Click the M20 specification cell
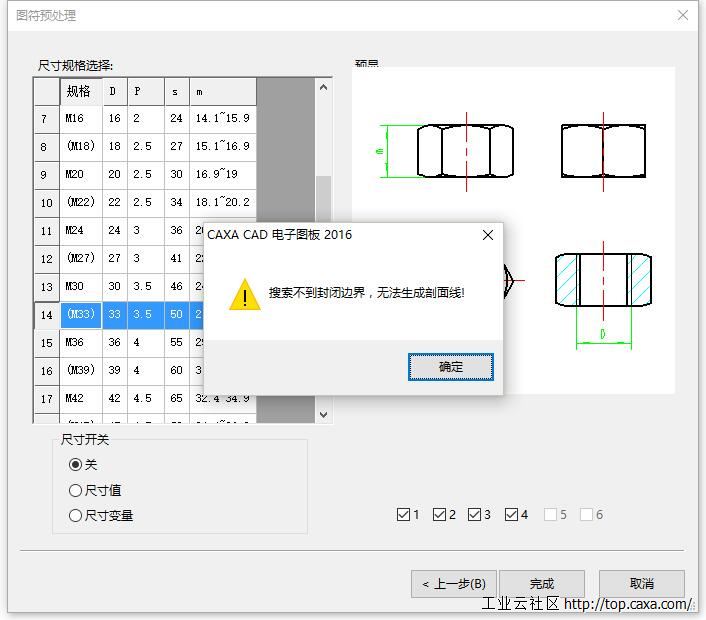 (81, 175)
